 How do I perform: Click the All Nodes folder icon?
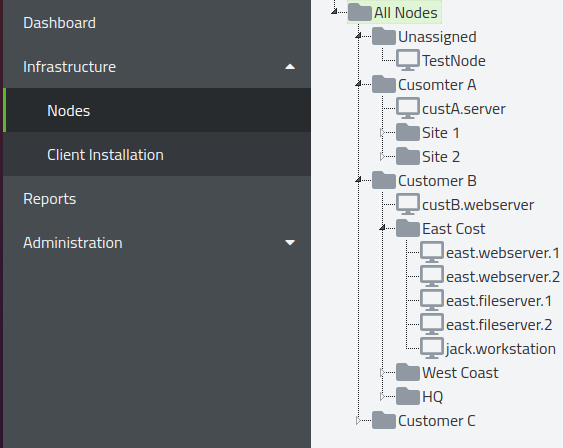(x=360, y=12)
